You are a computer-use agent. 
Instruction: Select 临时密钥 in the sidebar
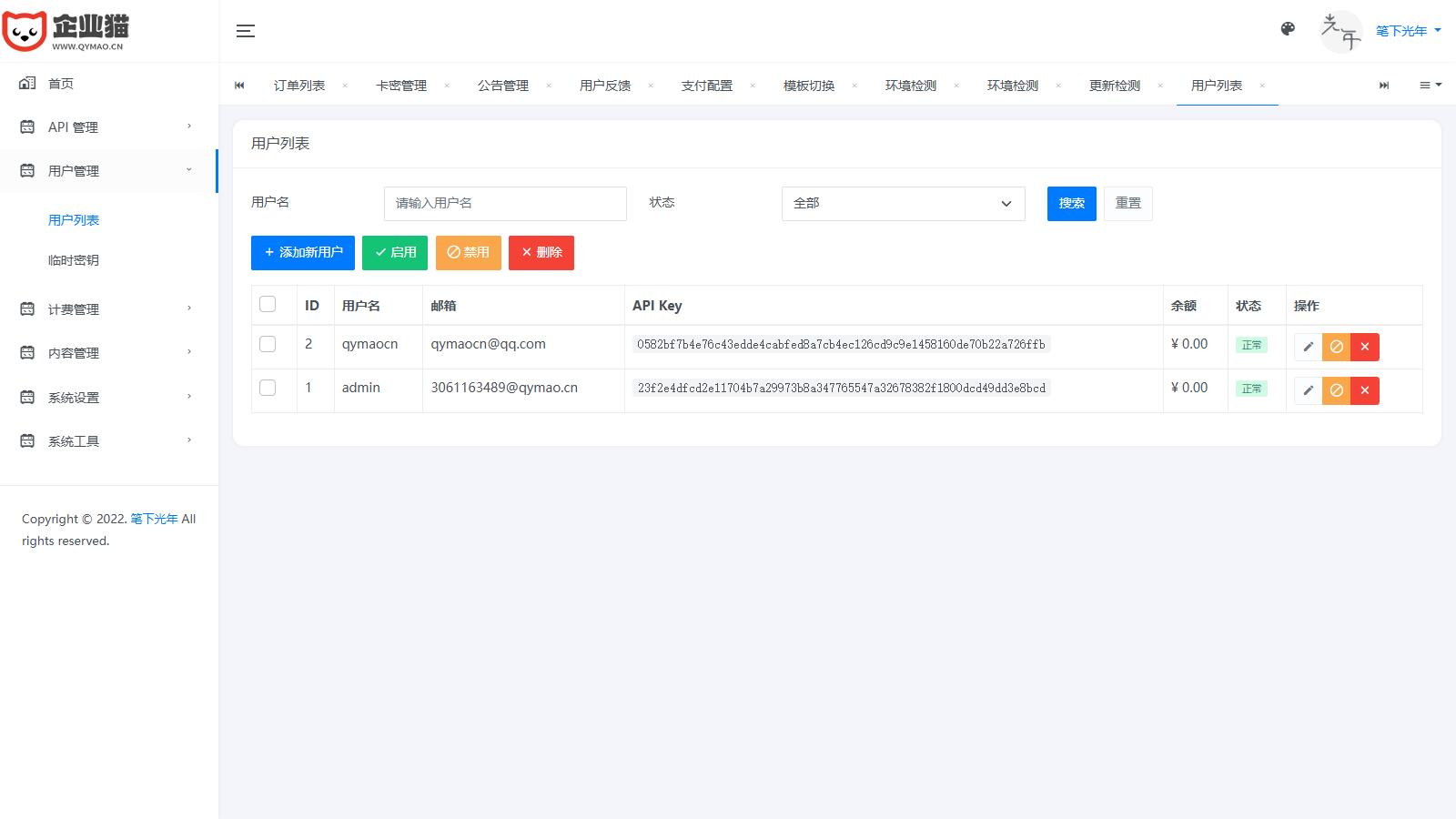[74, 260]
